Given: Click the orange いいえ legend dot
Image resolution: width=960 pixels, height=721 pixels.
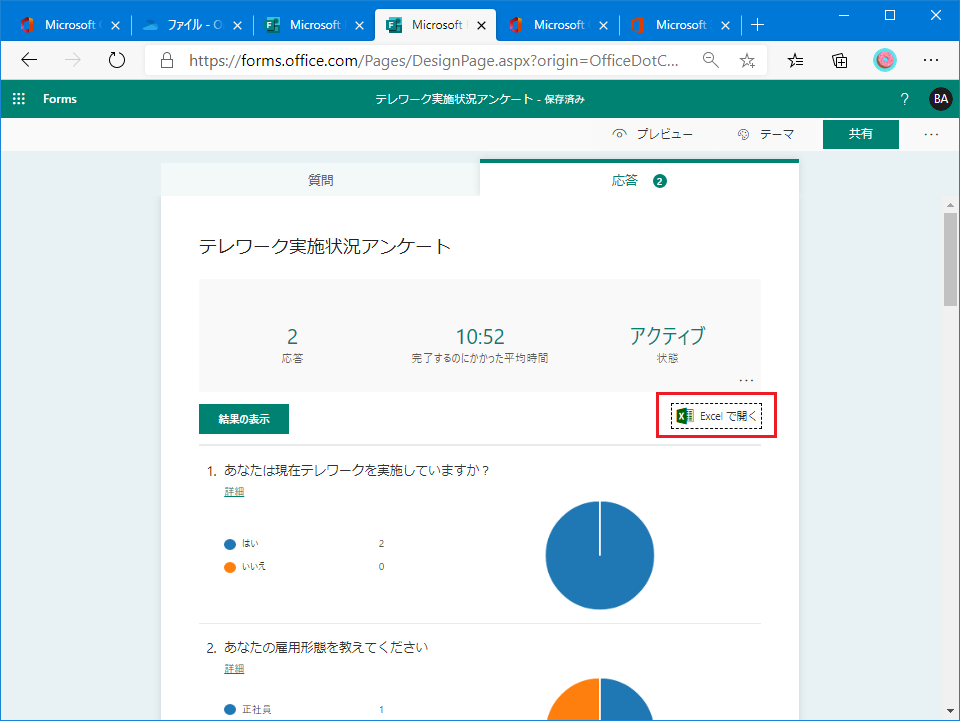Looking at the screenshot, I should click(230, 567).
